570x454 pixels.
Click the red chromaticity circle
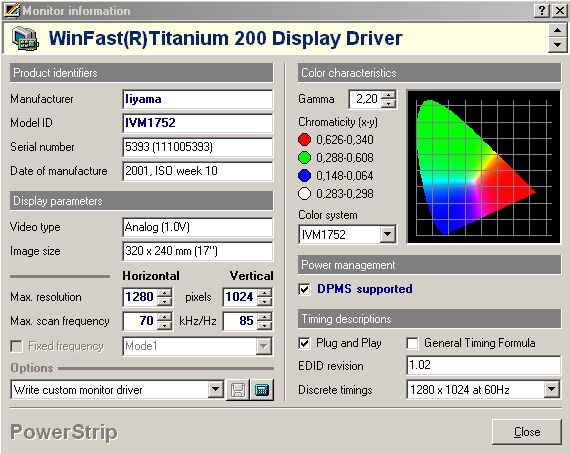pyautogui.click(x=304, y=140)
